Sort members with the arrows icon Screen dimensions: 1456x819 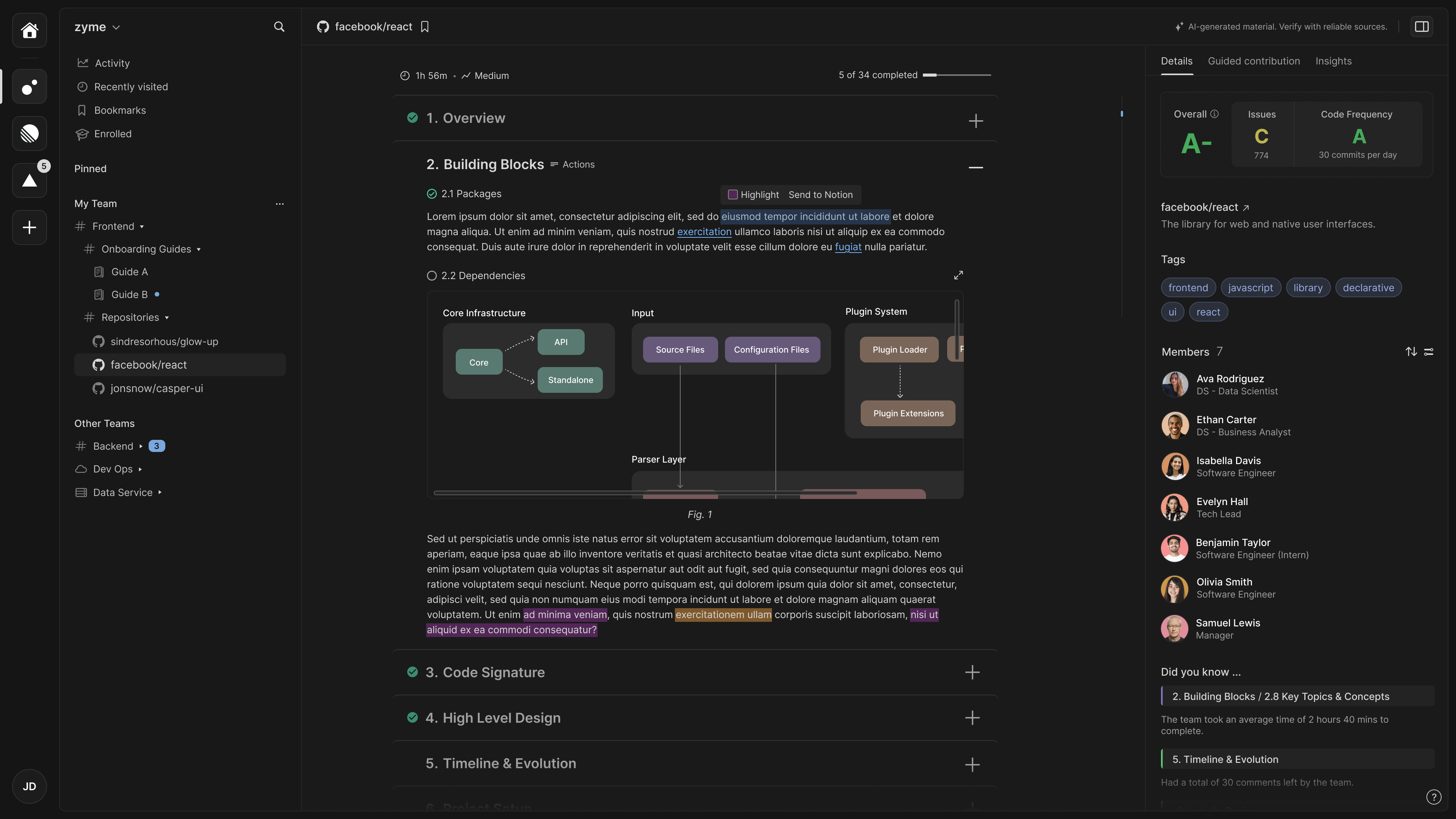(1411, 351)
